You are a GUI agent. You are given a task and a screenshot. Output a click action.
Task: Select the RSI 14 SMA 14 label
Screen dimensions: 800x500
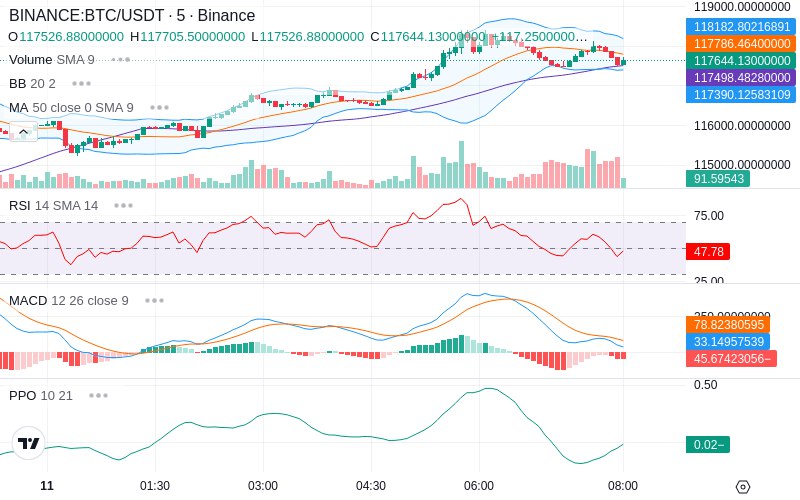click(x=53, y=206)
